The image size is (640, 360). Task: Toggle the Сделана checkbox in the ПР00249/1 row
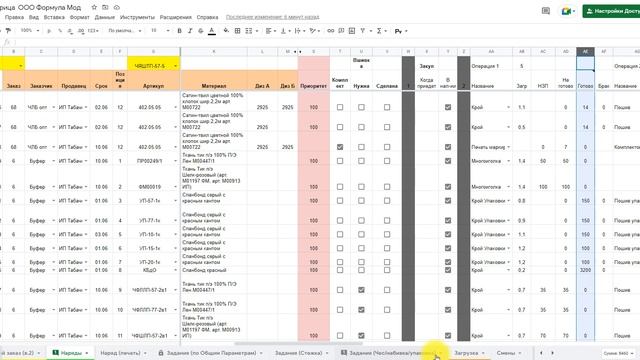point(387,161)
